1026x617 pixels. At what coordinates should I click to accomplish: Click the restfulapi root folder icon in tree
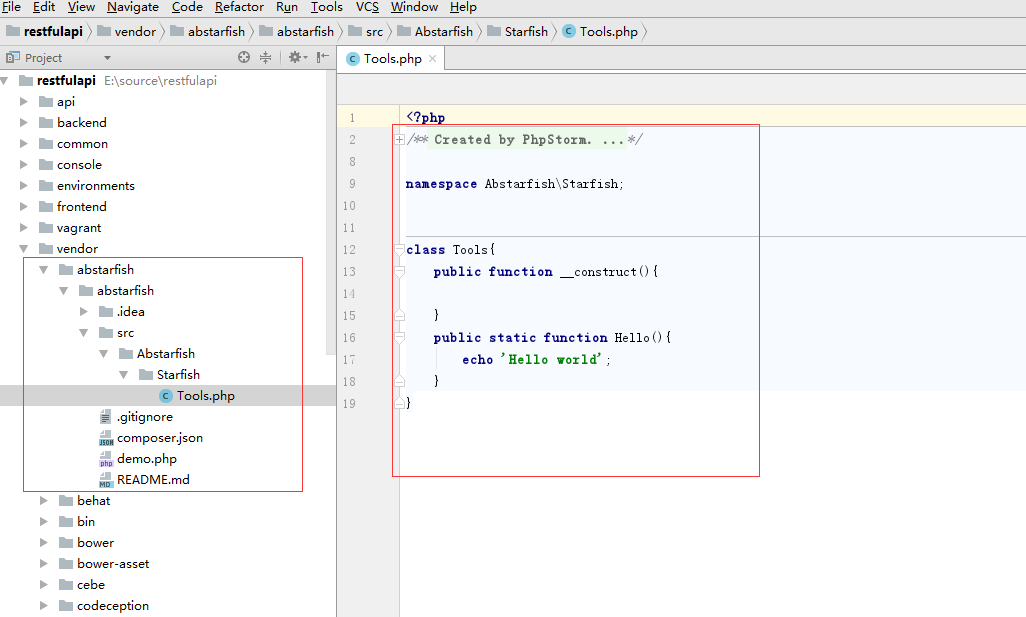tap(26, 80)
